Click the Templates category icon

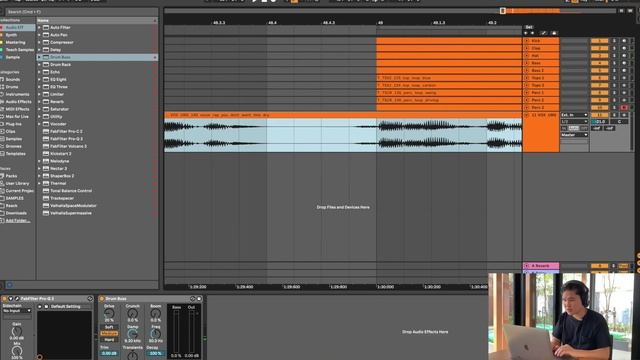pyautogui.click(x=2, y=154)
